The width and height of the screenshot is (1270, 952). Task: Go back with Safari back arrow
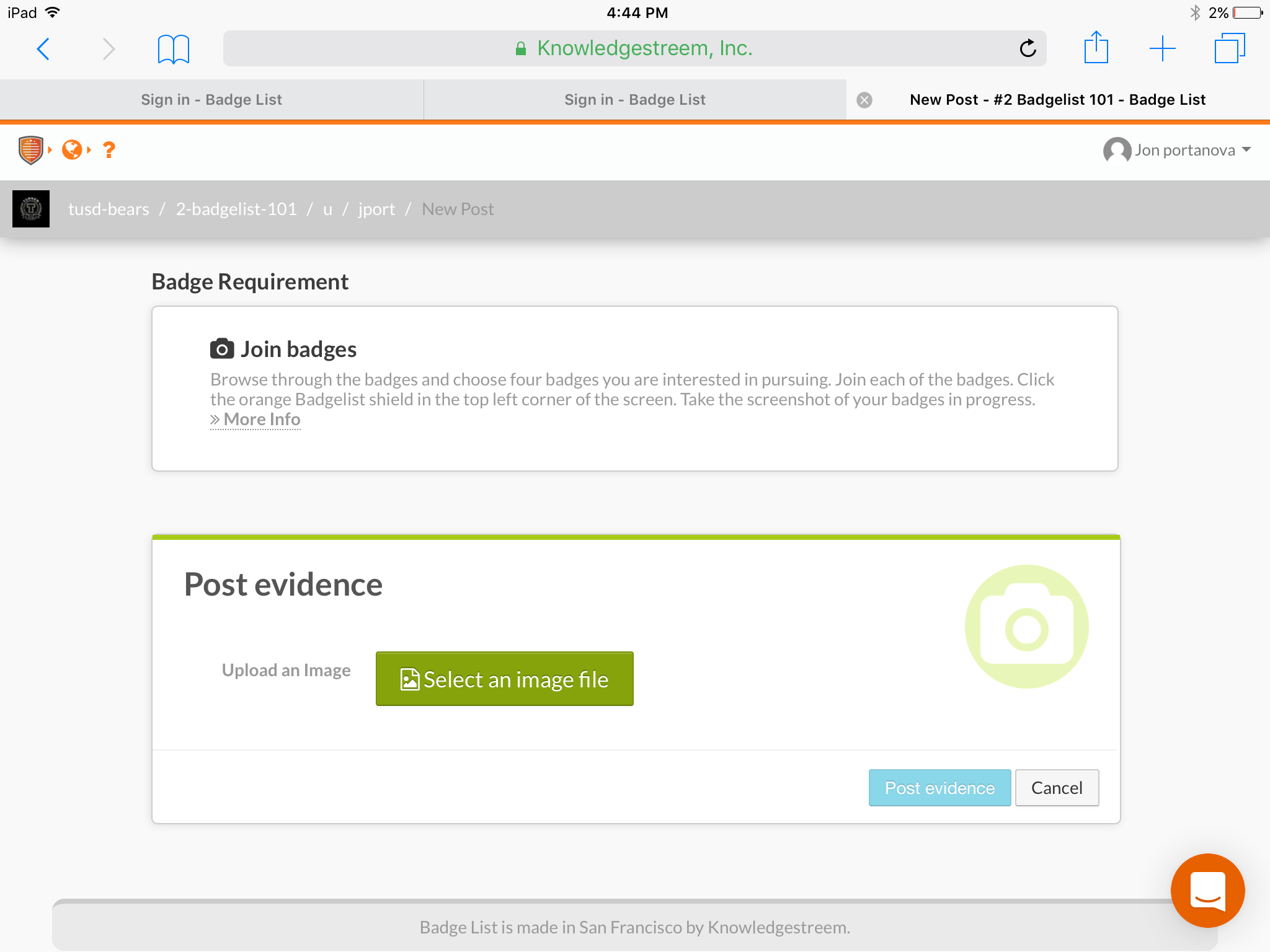pyautogui.click(x=43, y=49)
